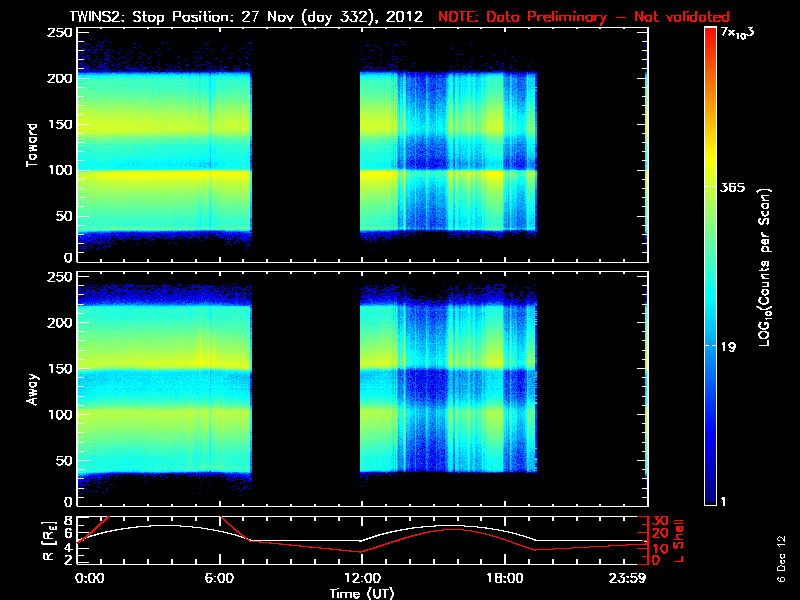
Task: Click the 6:00 time axis tick
Action: click(219, 578)
